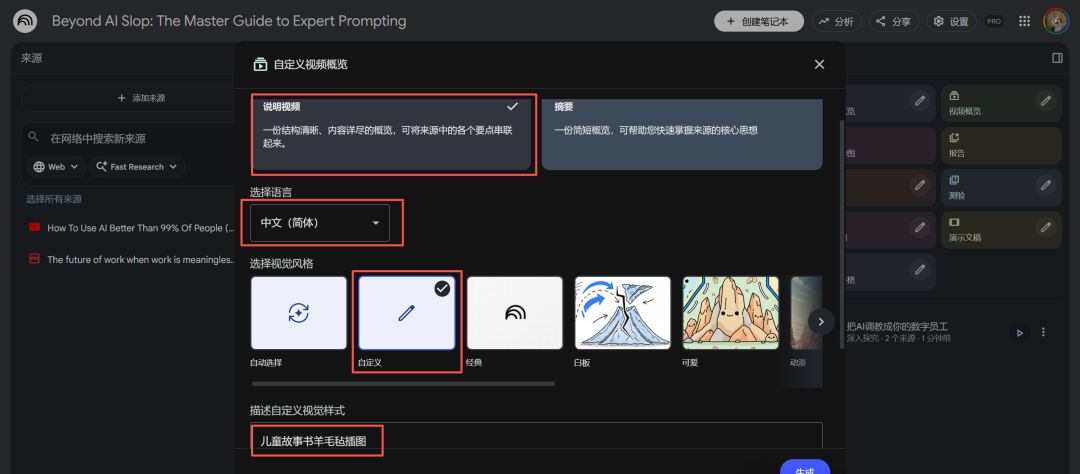Expand the Fast Research dropdown
Image resolution: width=1080 pixels, height=474 pixels.
[x=136, y=167]
